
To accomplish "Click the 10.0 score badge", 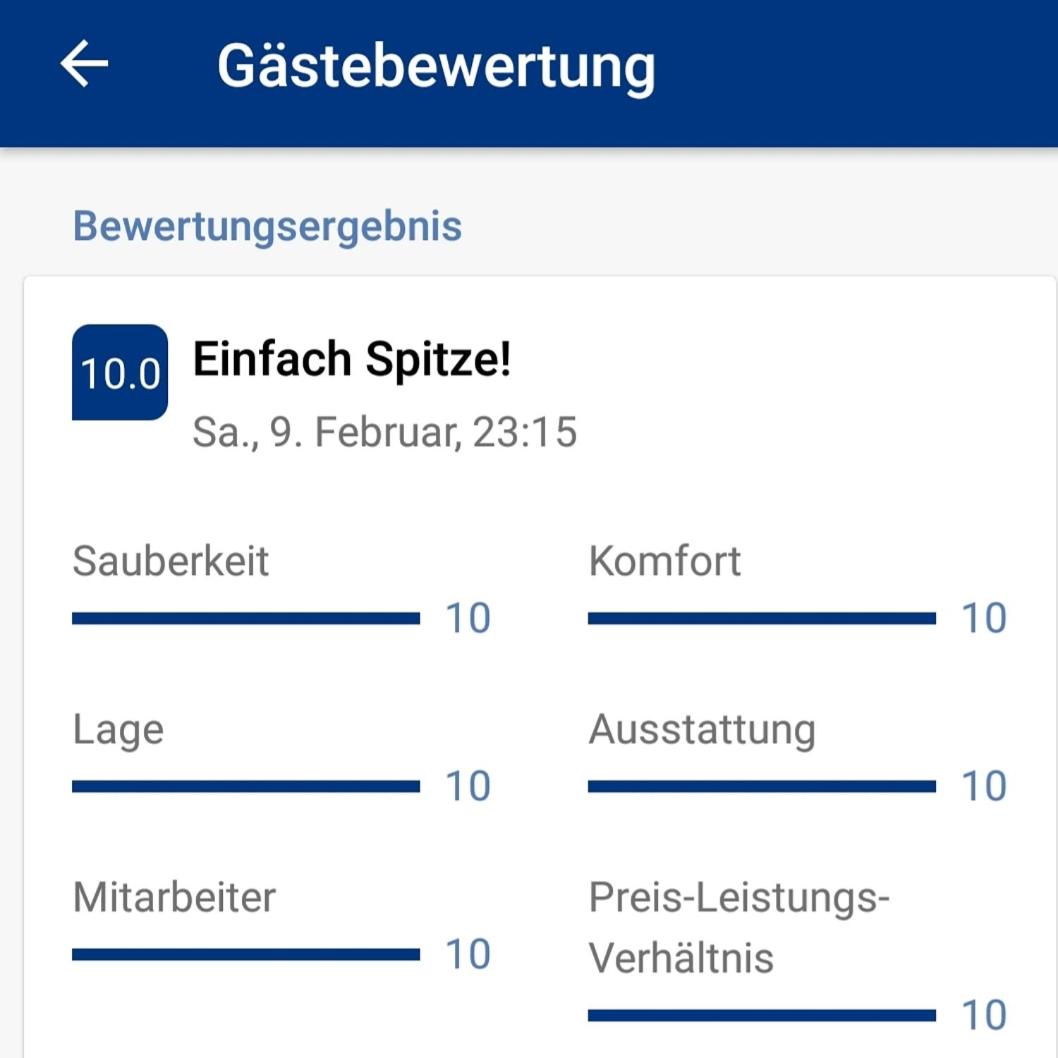I will point(120,372).
